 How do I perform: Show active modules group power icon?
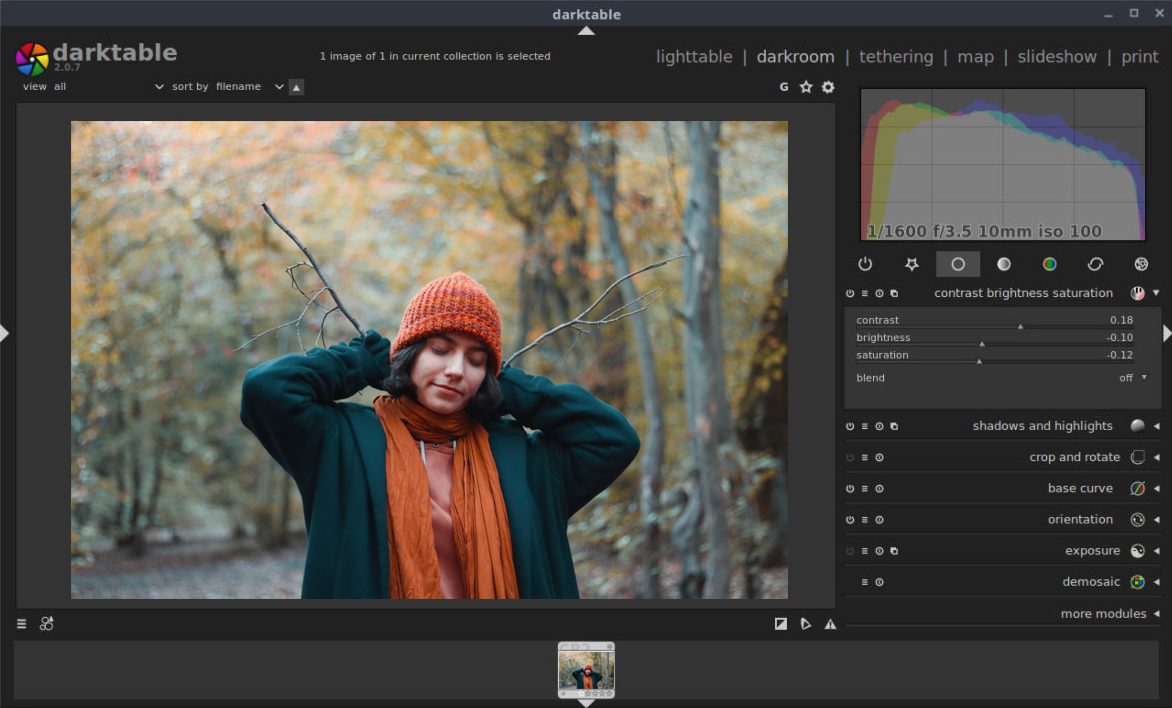tap(866, 264)
